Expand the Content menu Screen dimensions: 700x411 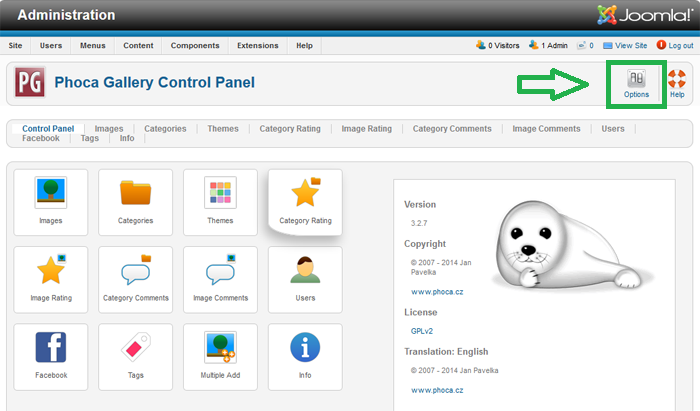click(x=138, y=46)
